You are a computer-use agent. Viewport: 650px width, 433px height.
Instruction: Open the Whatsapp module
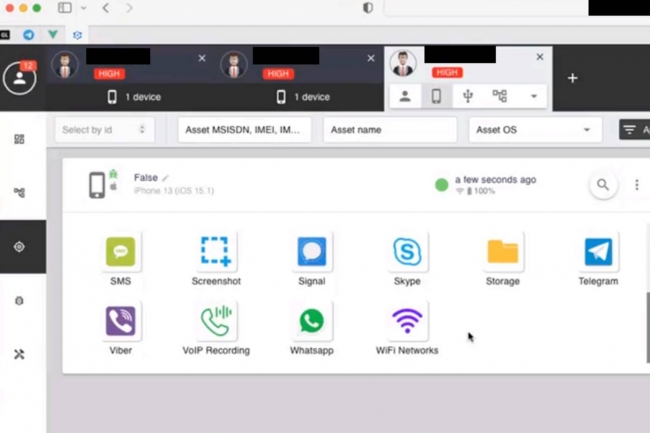click(312, 321)
